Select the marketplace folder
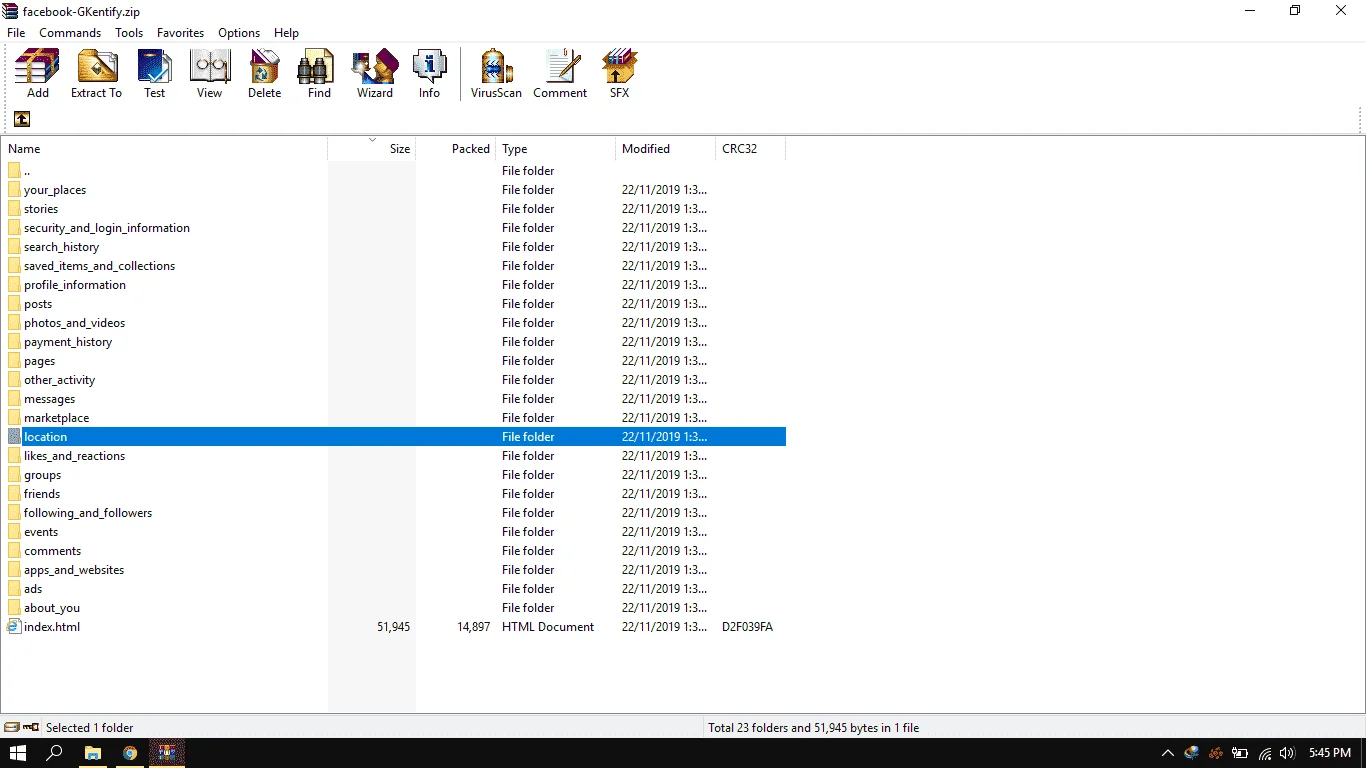The height and width of the screenshot is (768, 1366). pos(394,418)
